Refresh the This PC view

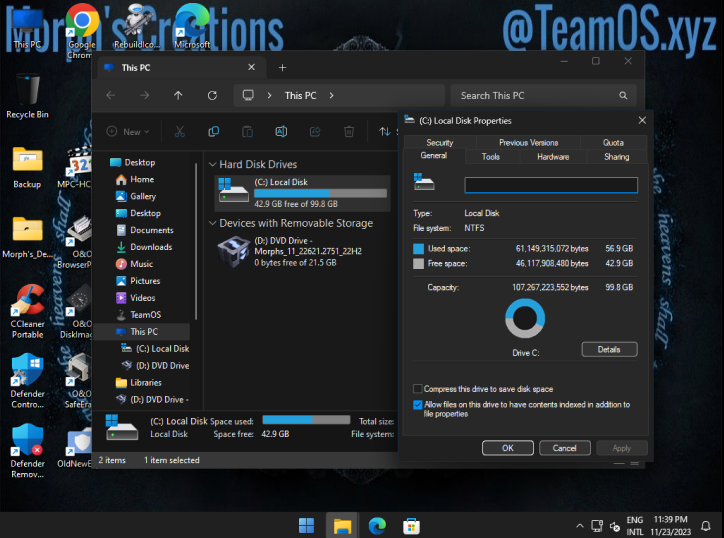(212, 95)
